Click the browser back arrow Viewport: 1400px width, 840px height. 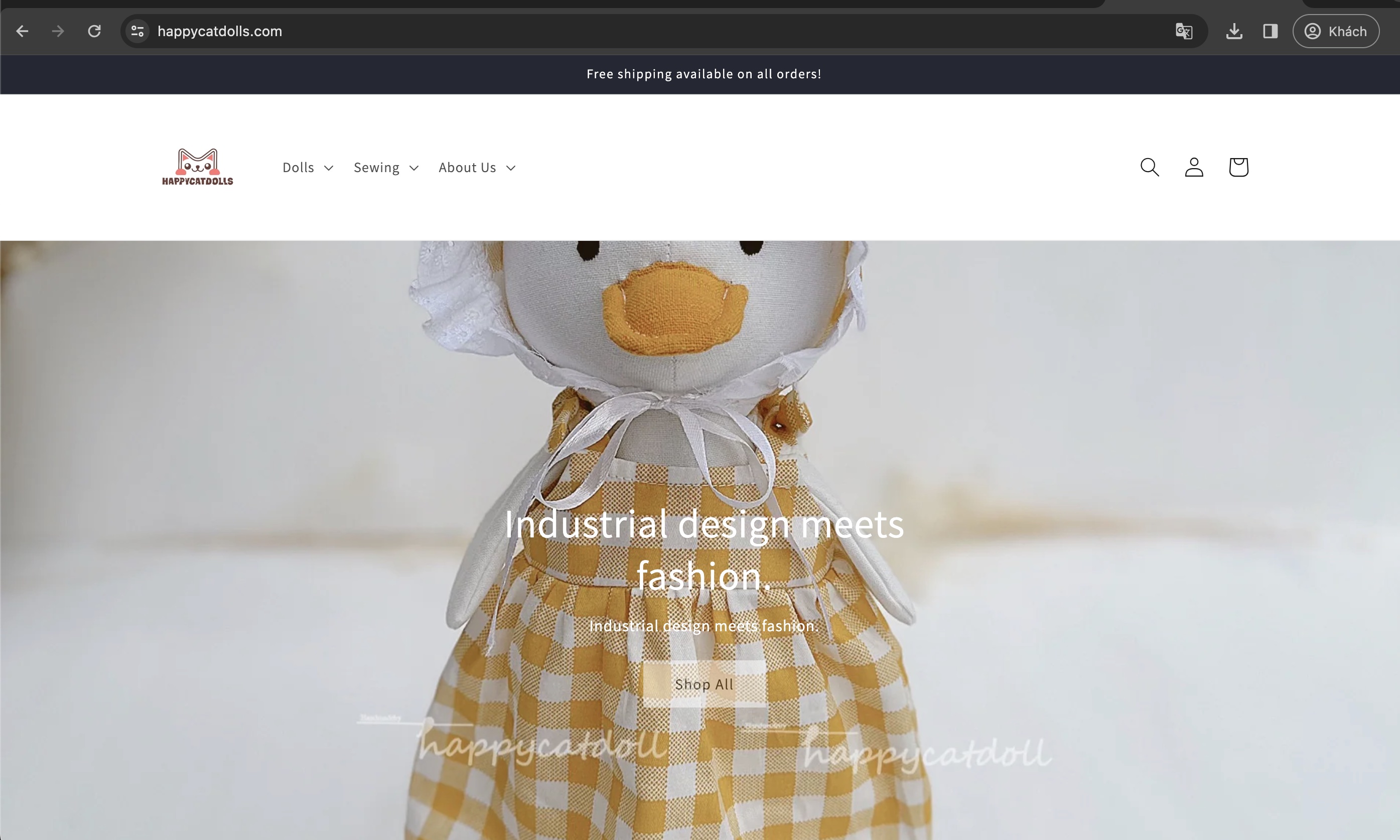(x=22, y=31)
